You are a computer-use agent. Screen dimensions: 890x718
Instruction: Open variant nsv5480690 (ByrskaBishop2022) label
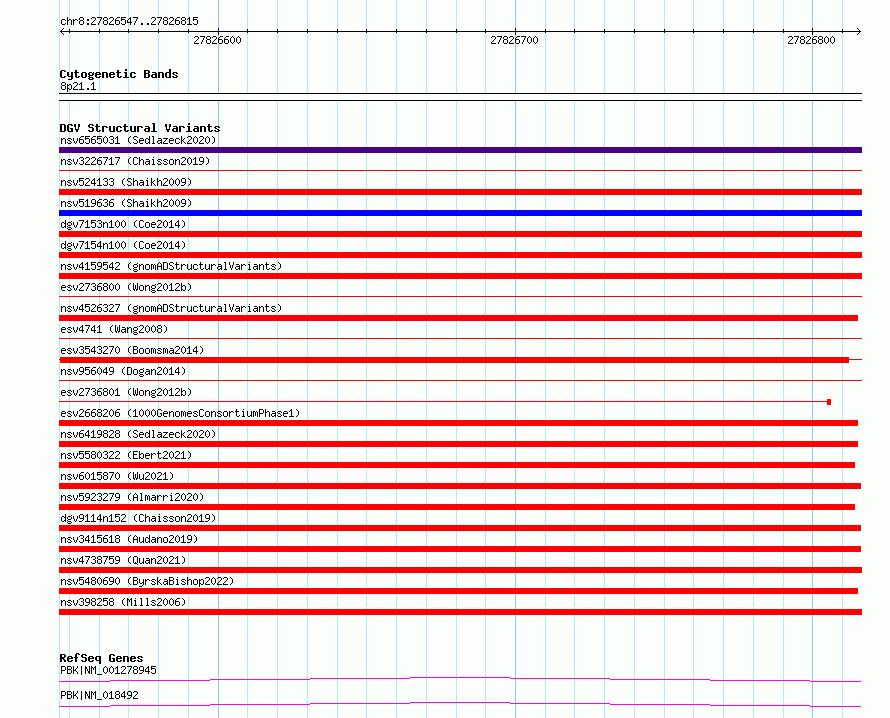coord(147,581)
